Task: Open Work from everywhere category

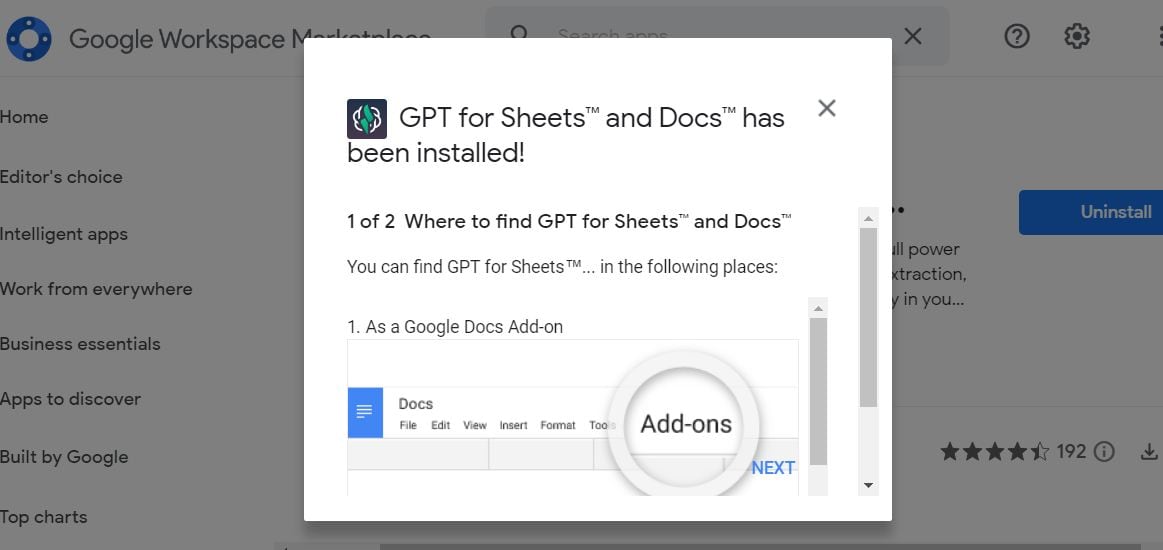Action: (96, 289)
